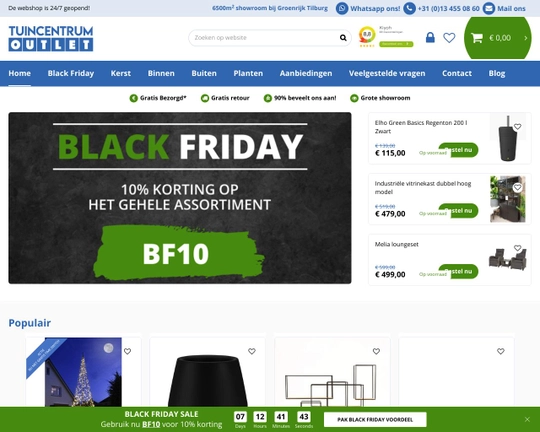The image size is (540, 432).
Task: Open the account lock icon
Action: (430, 37)
